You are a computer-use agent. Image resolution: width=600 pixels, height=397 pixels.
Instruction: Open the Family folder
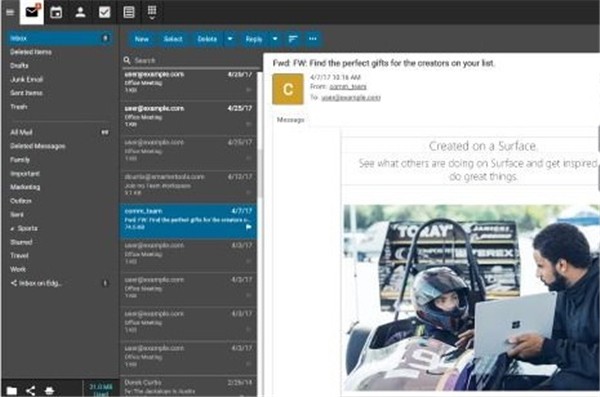point(20,160)
